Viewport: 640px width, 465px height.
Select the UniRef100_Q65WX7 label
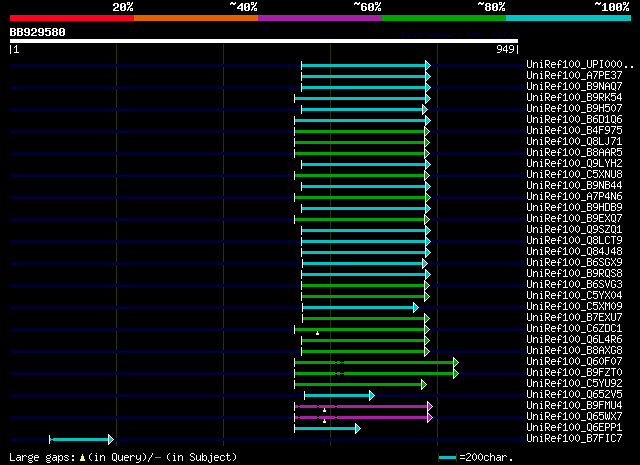click(x=574, y=417)
